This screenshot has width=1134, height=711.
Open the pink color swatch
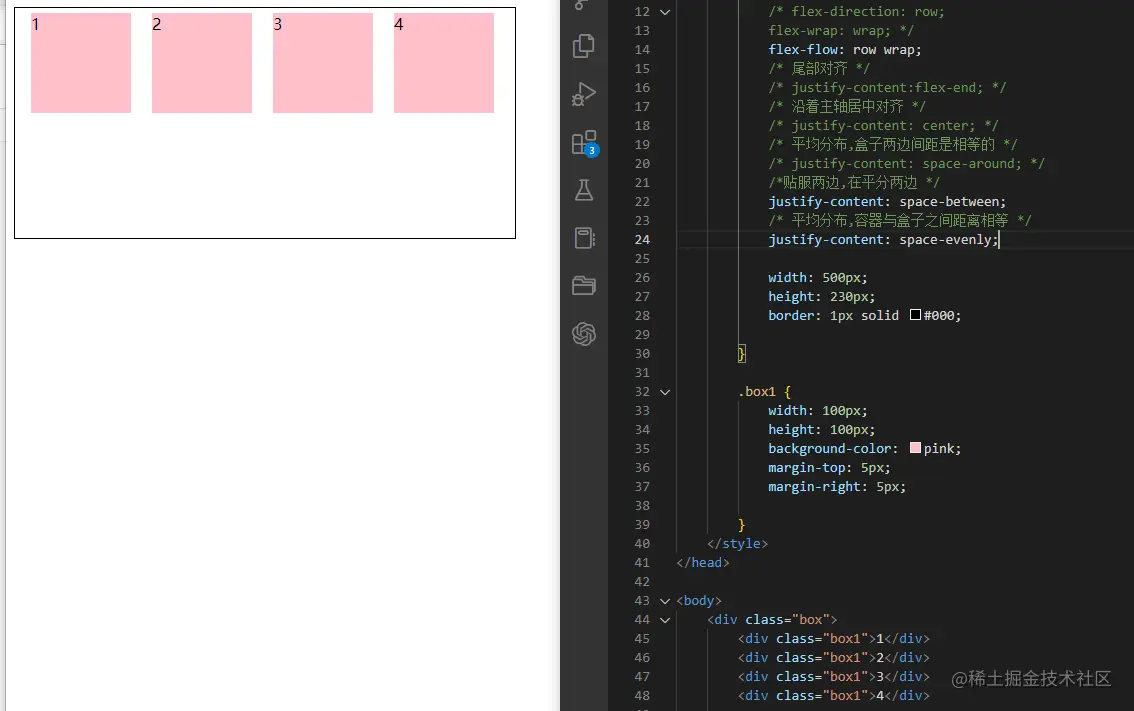point(915,448)
